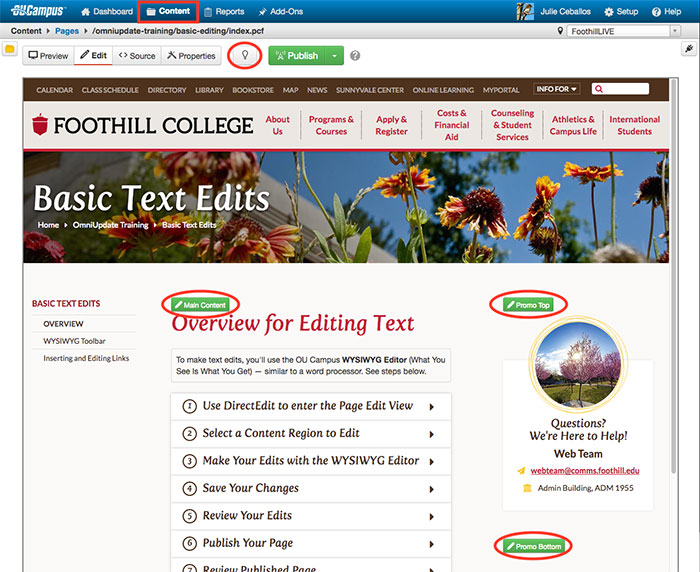Open Programs & Courses nav menu
Viewport: 700px width, 572px height.
pyautogui.click(x=331, y=125)
